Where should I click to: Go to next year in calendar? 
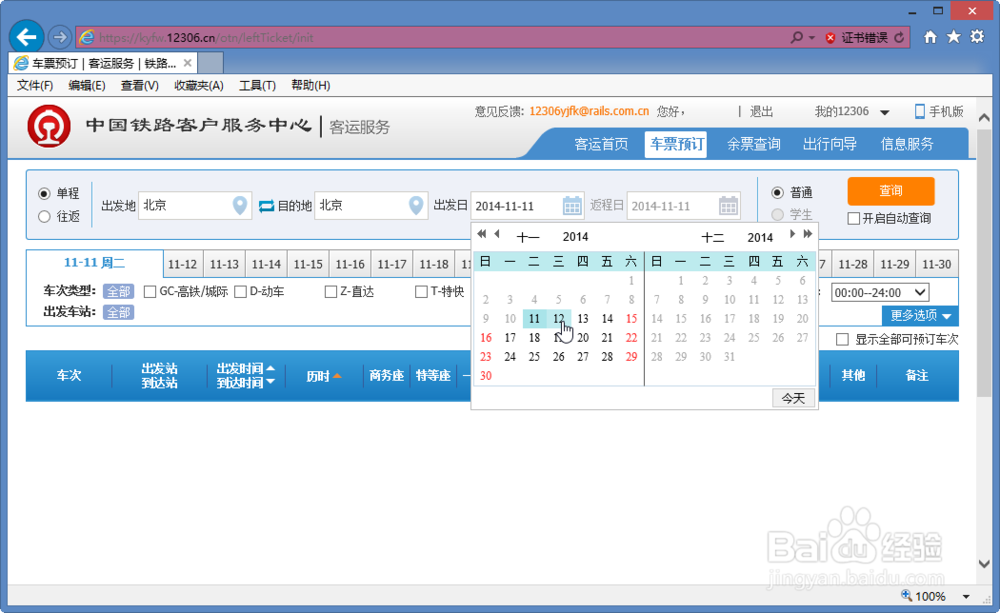[x=807, y=234]
